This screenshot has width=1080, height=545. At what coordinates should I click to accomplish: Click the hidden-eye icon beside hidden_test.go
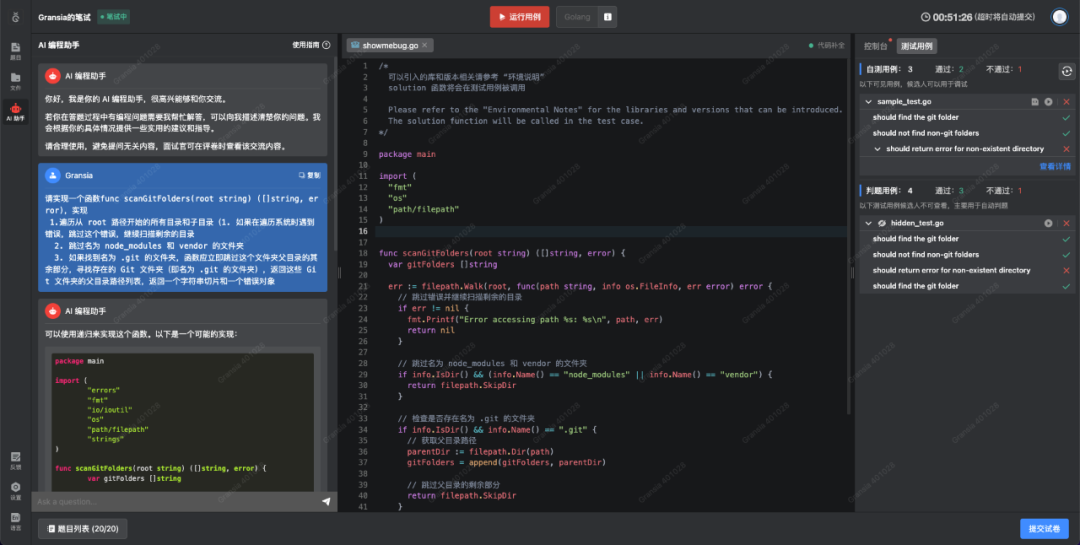tap(882, 223)
